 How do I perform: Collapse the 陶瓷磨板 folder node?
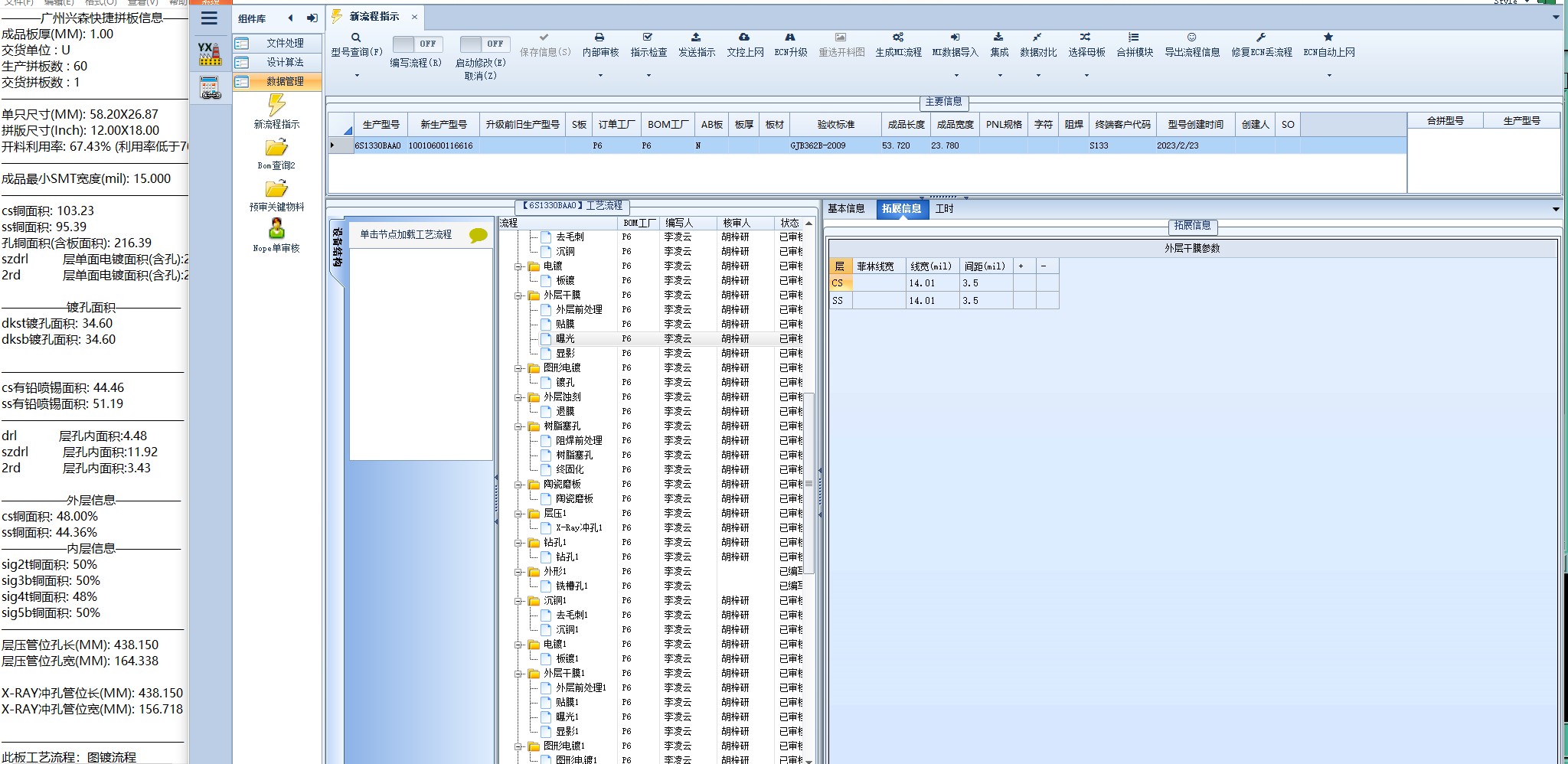coord(518,485)
